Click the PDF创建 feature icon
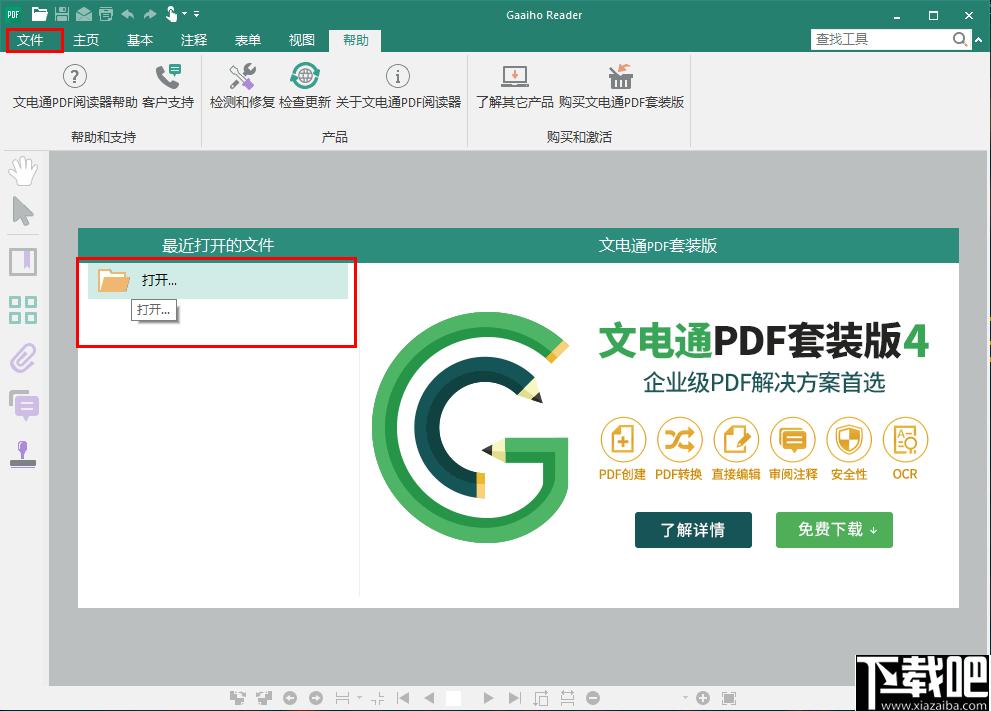 point(623,440)
